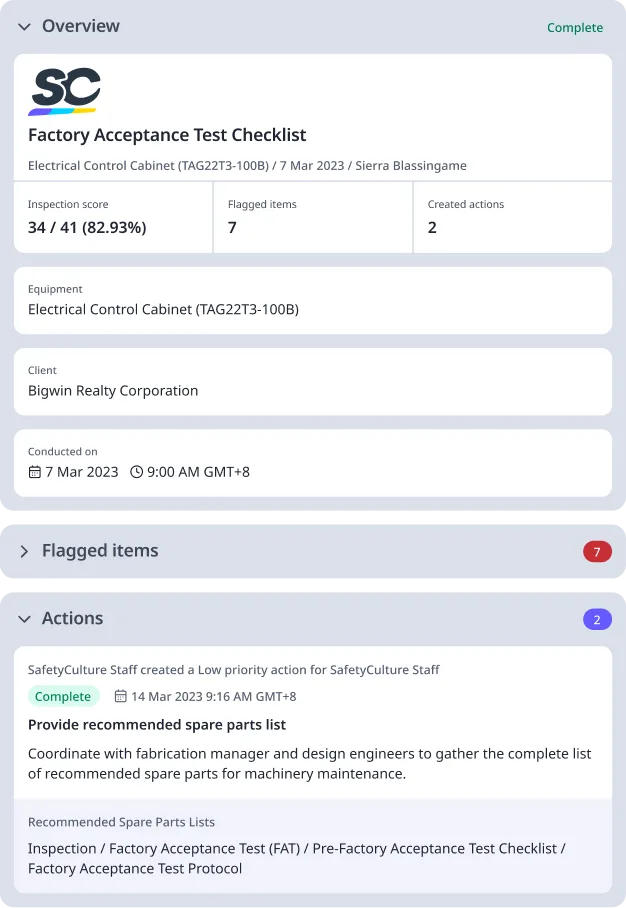Click the calendar icon under Conducted on

34,471
